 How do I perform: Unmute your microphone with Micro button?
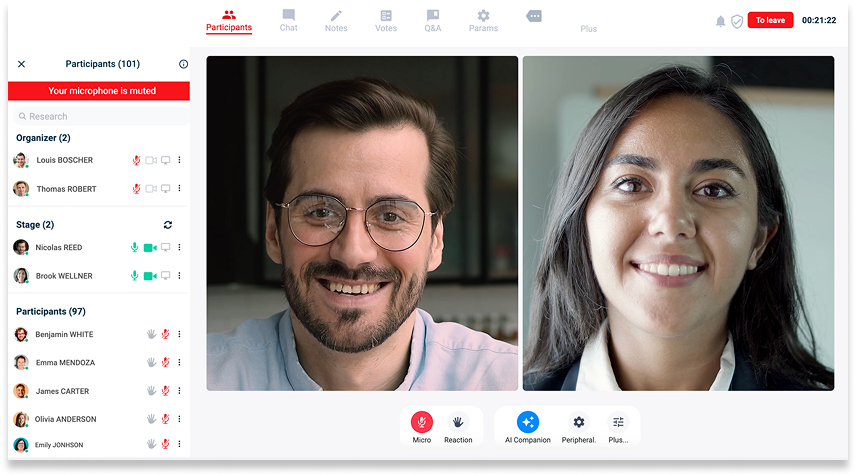tap(422, 423)
